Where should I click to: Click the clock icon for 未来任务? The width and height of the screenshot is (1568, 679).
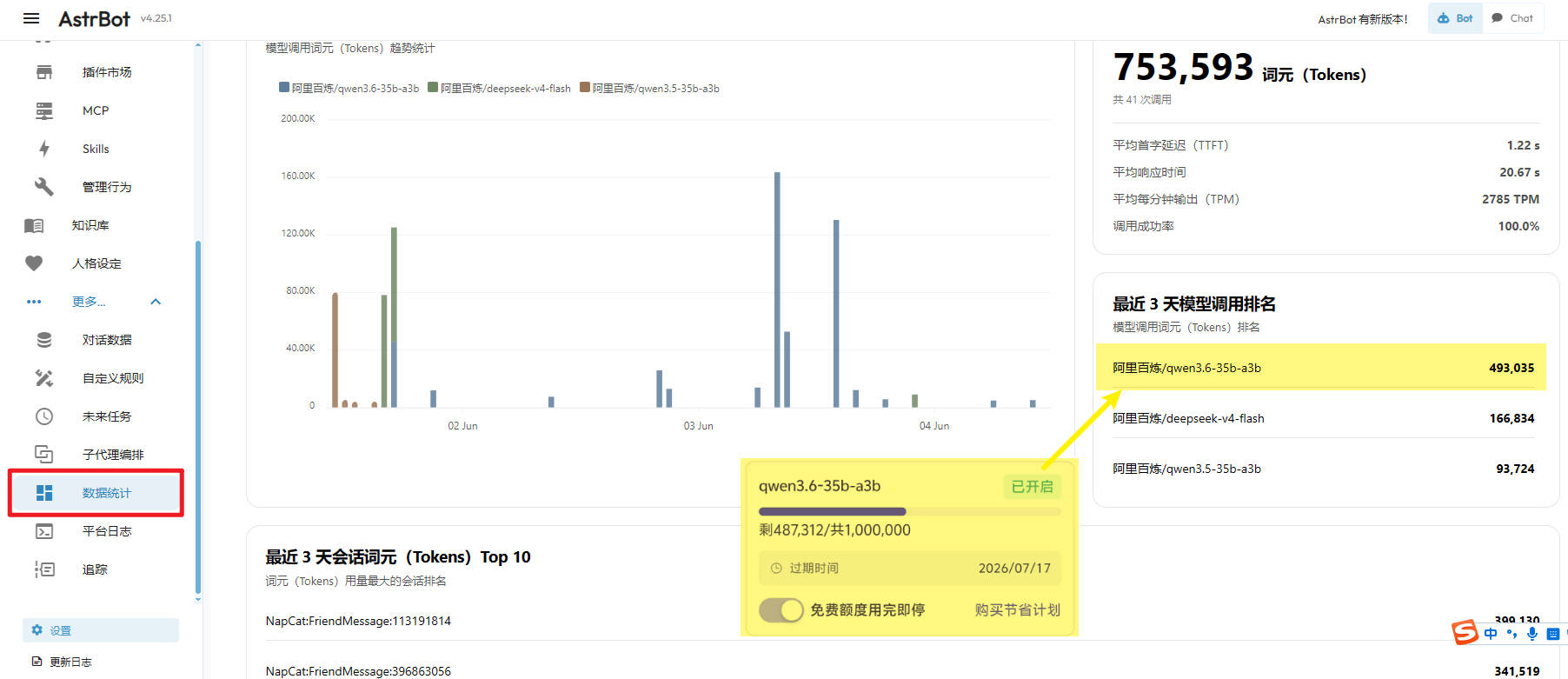(x=44, y=416)
